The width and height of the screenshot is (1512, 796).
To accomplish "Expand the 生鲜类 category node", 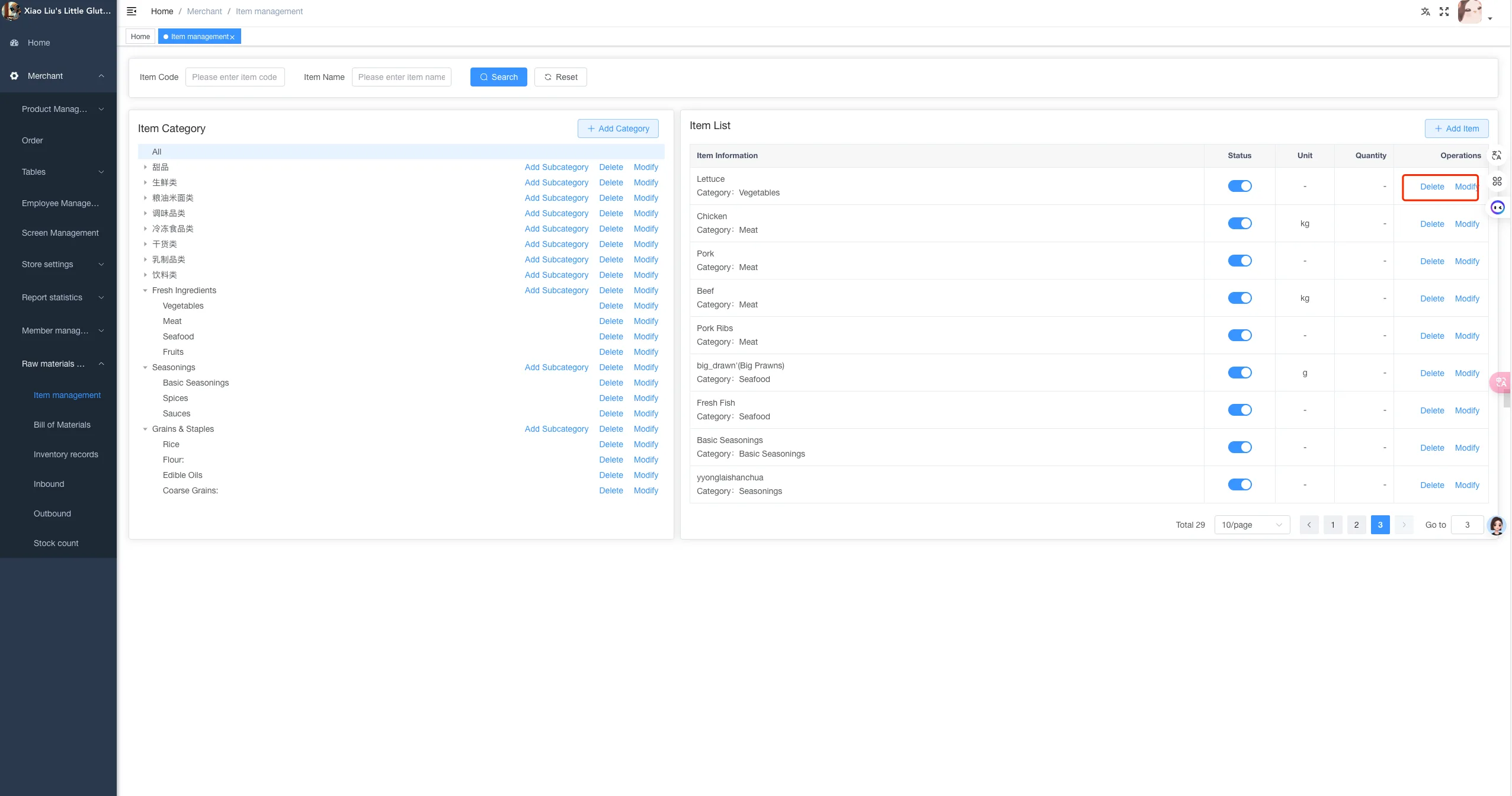I will [145, 182].
